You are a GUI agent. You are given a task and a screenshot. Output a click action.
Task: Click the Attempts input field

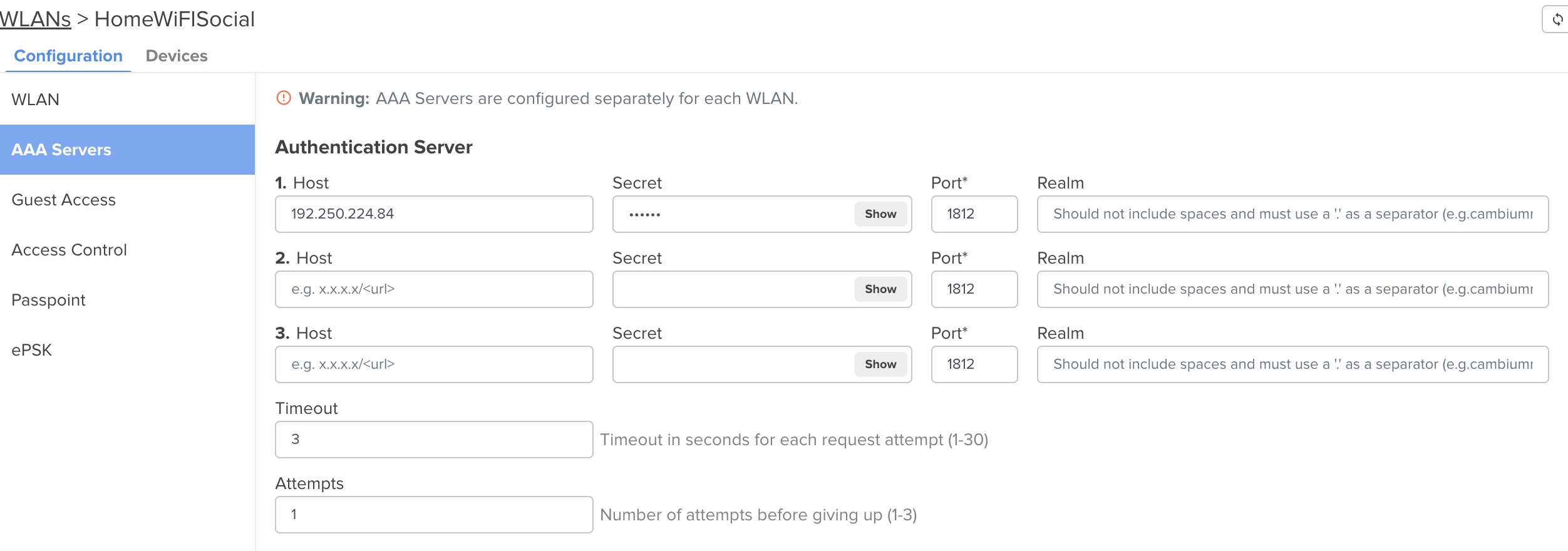(x=434, y=515)
